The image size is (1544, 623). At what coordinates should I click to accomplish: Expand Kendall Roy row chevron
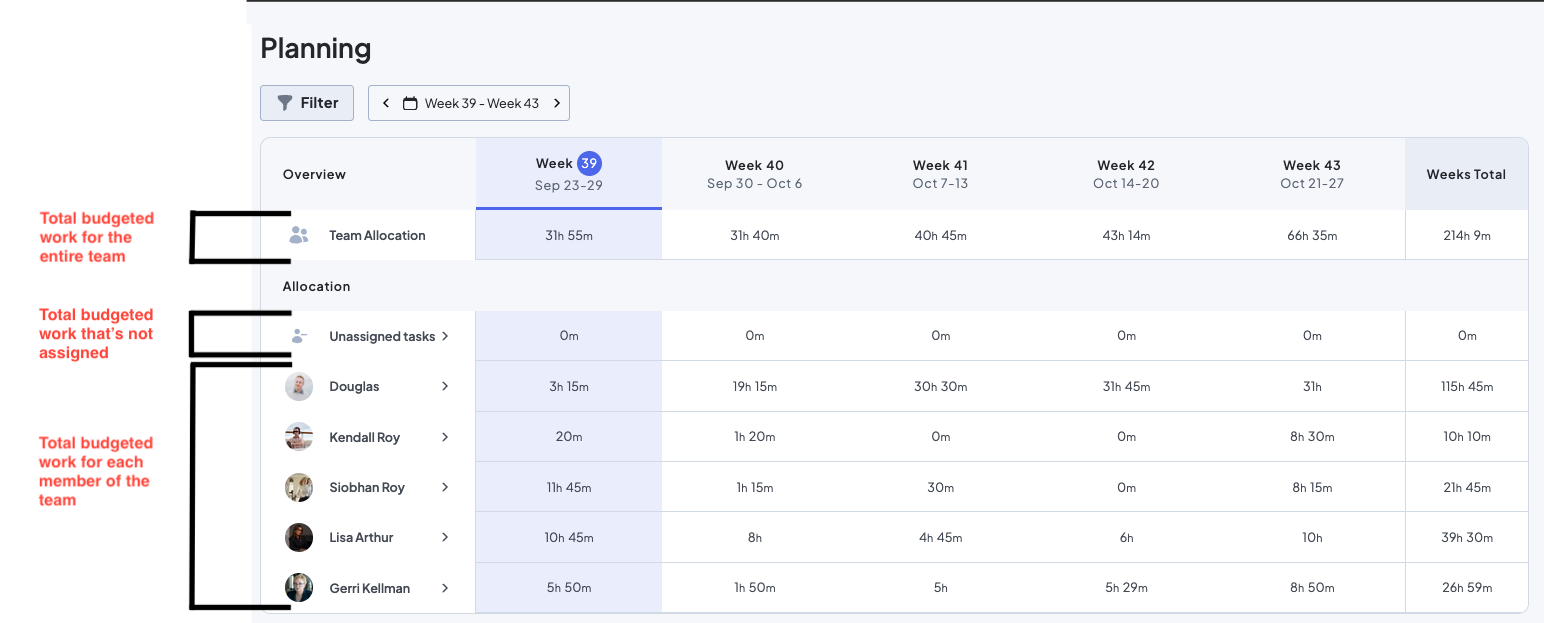click(445, 437)
